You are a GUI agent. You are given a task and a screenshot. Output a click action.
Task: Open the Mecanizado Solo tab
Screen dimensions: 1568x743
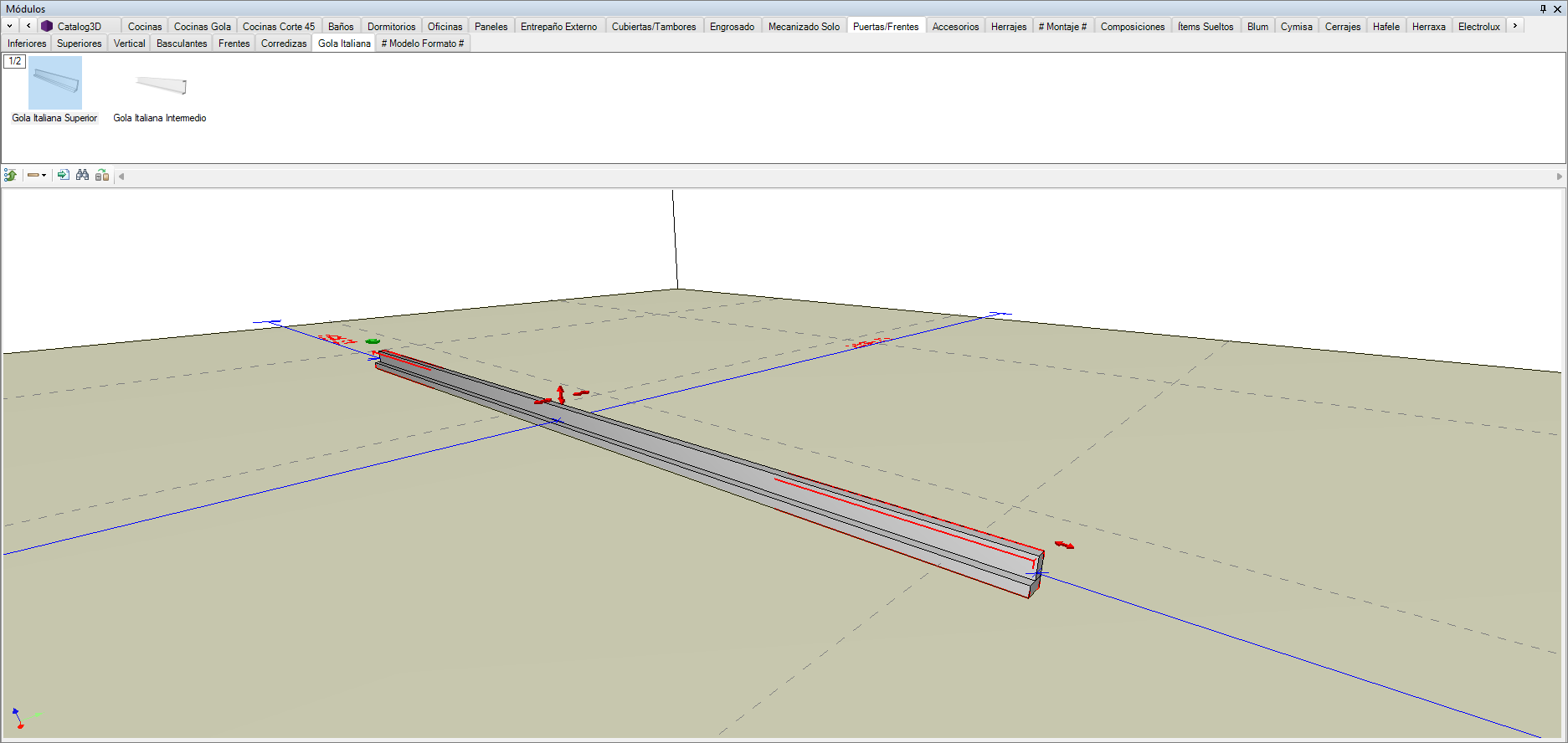coord(804,27)
